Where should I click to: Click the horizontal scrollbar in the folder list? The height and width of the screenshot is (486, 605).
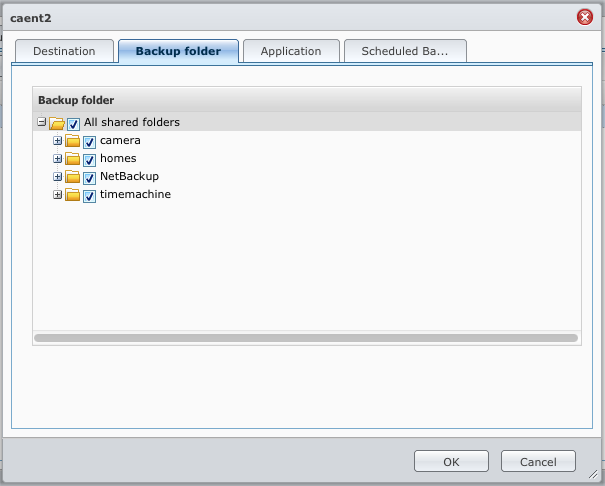pyautogui.click(x=306, y=338)
